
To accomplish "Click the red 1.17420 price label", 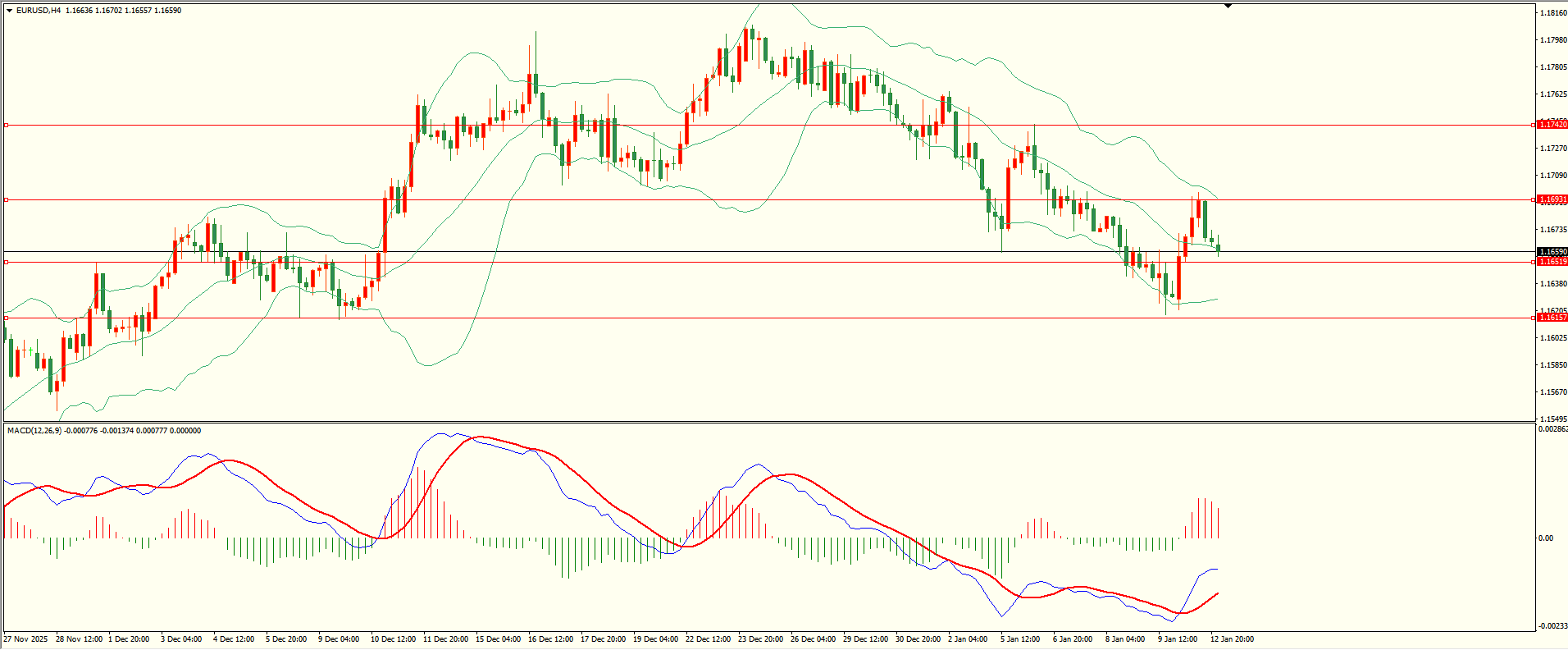I will (x=1552, y=125).
